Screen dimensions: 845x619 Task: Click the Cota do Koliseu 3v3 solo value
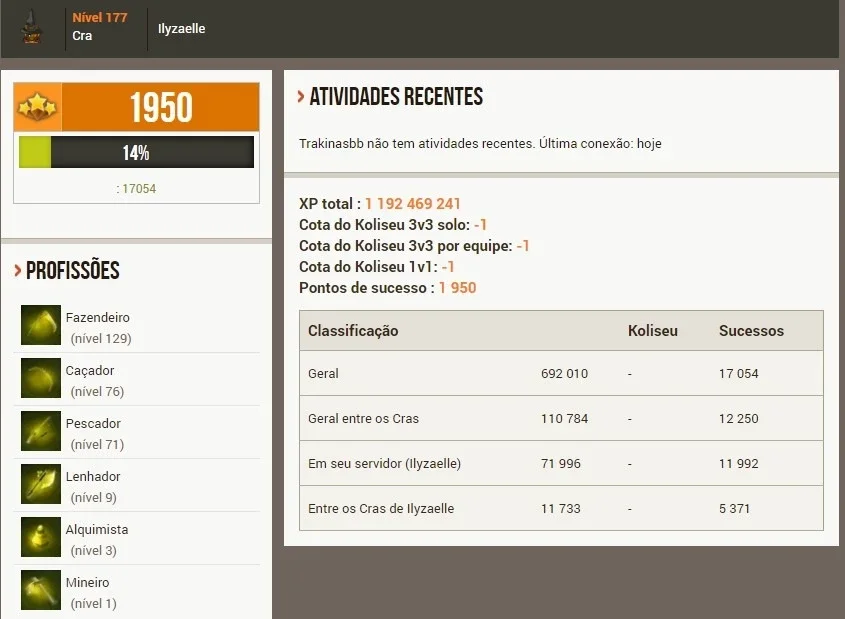pos(480,225)
